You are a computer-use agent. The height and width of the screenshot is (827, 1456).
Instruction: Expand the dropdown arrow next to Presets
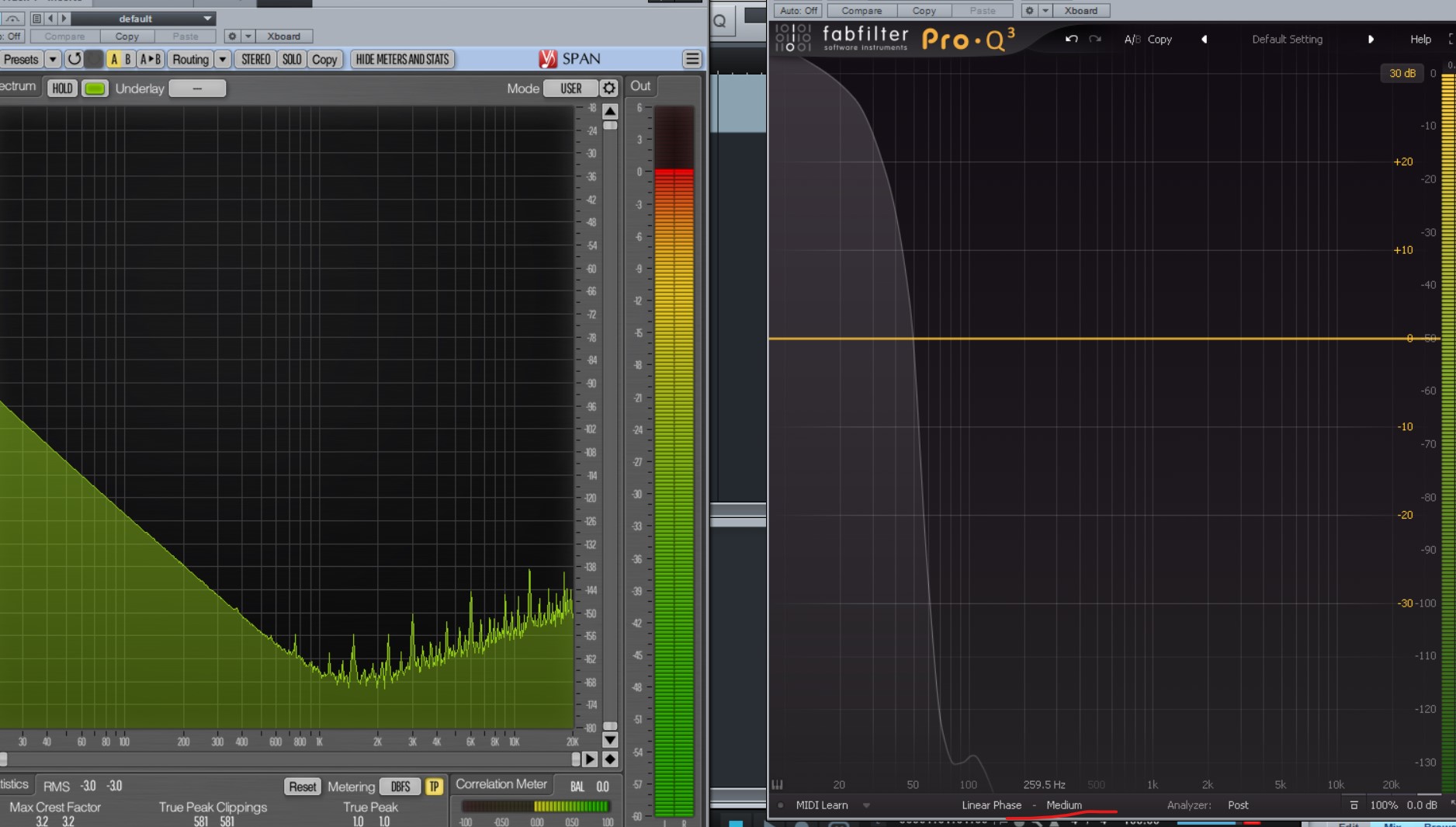point(53,59)
